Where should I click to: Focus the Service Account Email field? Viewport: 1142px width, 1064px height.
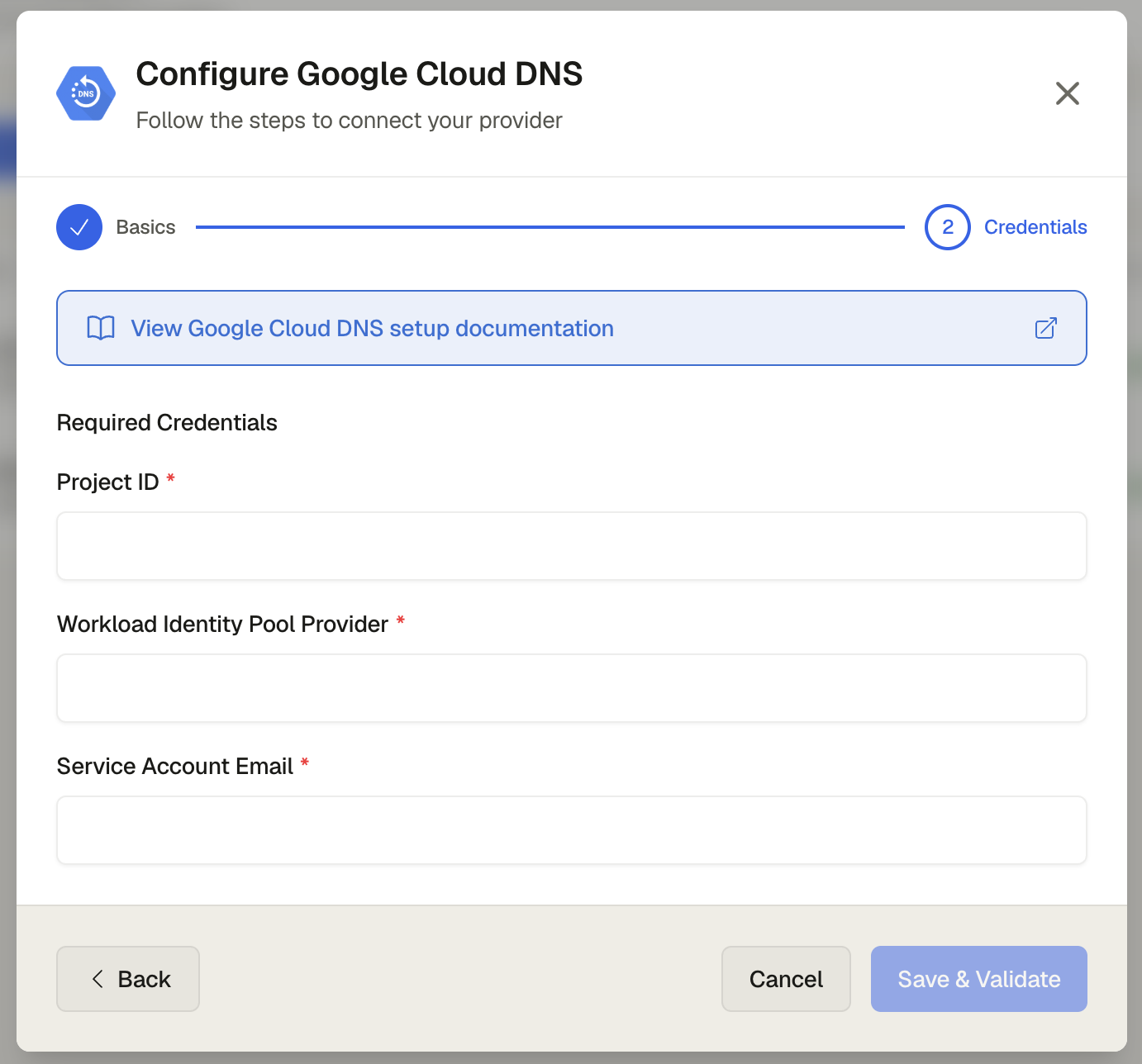(572, 830)
